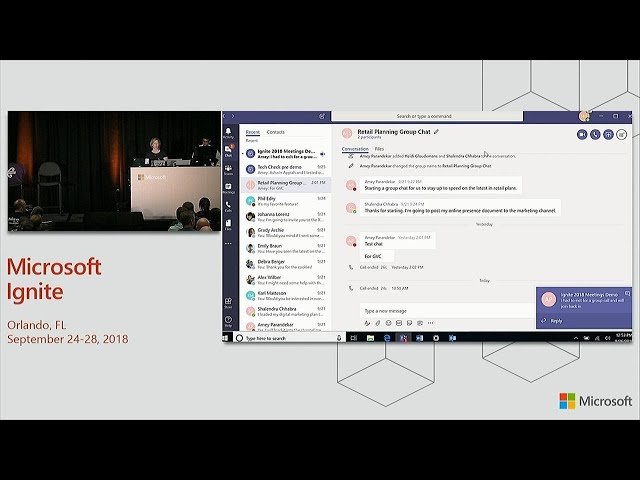Select the Conversation tab
This screenshot has height=480, width=640.
pos(355,149)
